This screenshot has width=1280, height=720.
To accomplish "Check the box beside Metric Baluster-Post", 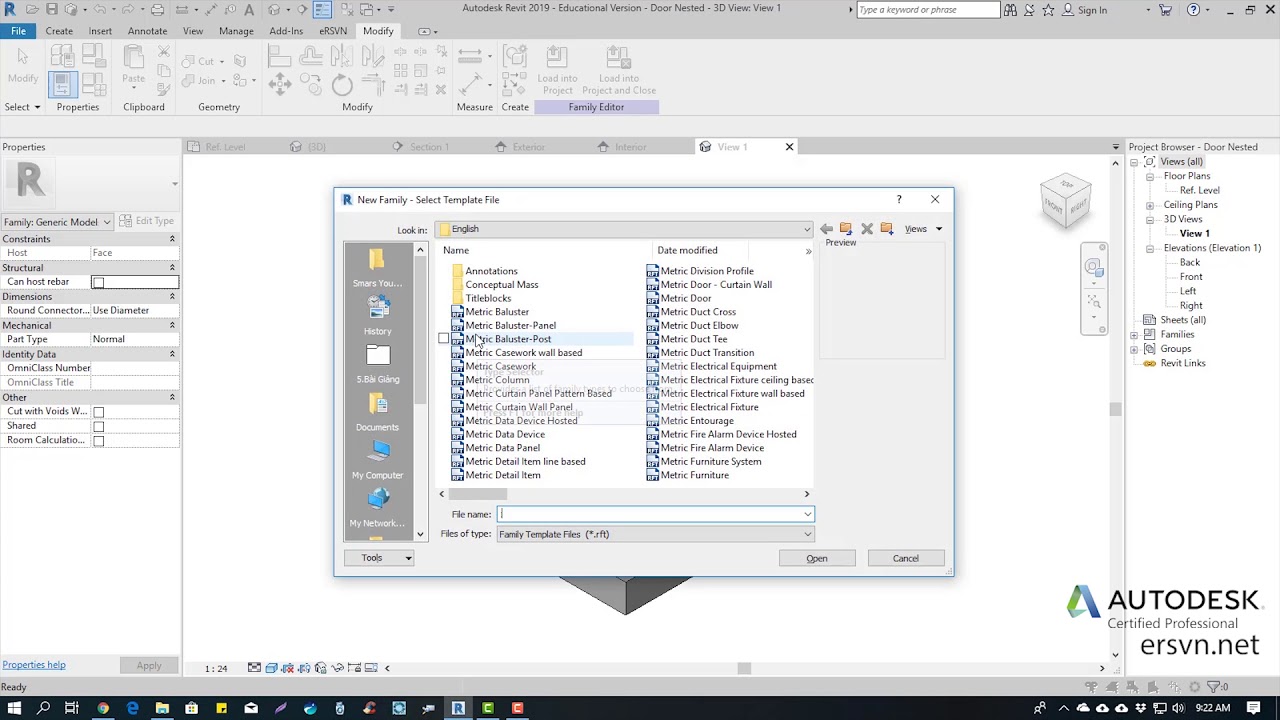I will pos(444,339).
